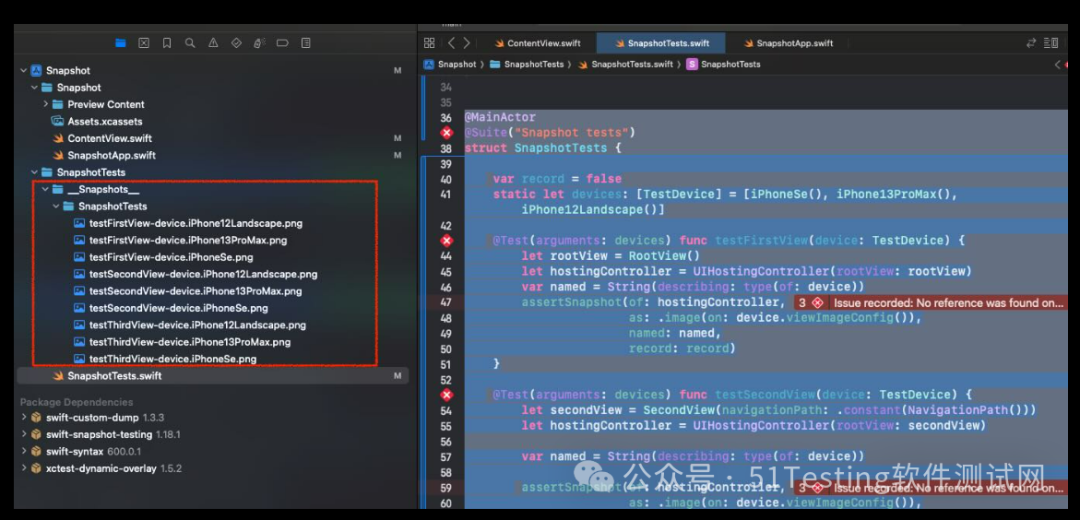Click the 'var record = false' code line
The width and height of the screenshot is (1080, 520).
tap(557, 179)
